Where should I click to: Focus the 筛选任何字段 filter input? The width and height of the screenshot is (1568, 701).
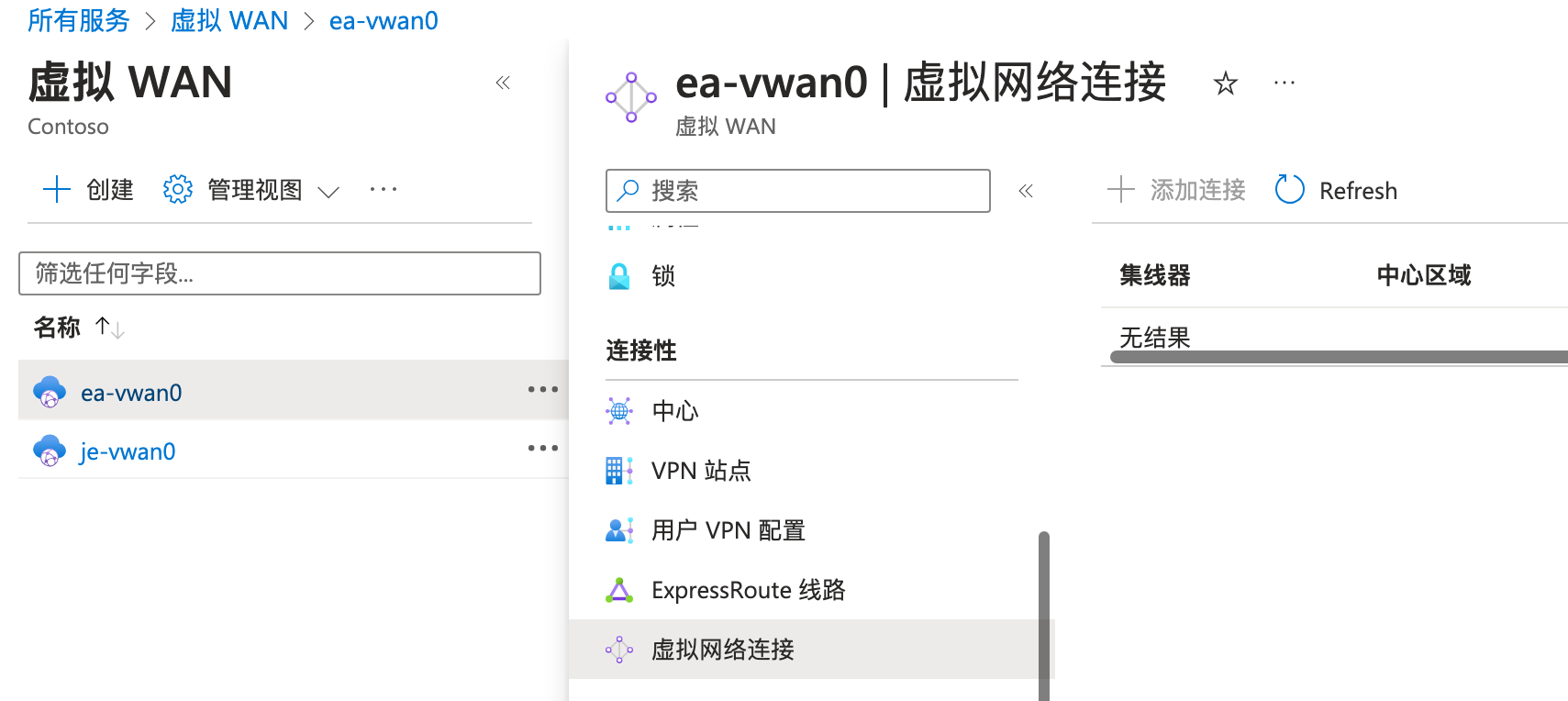click(x=280, y=273)
